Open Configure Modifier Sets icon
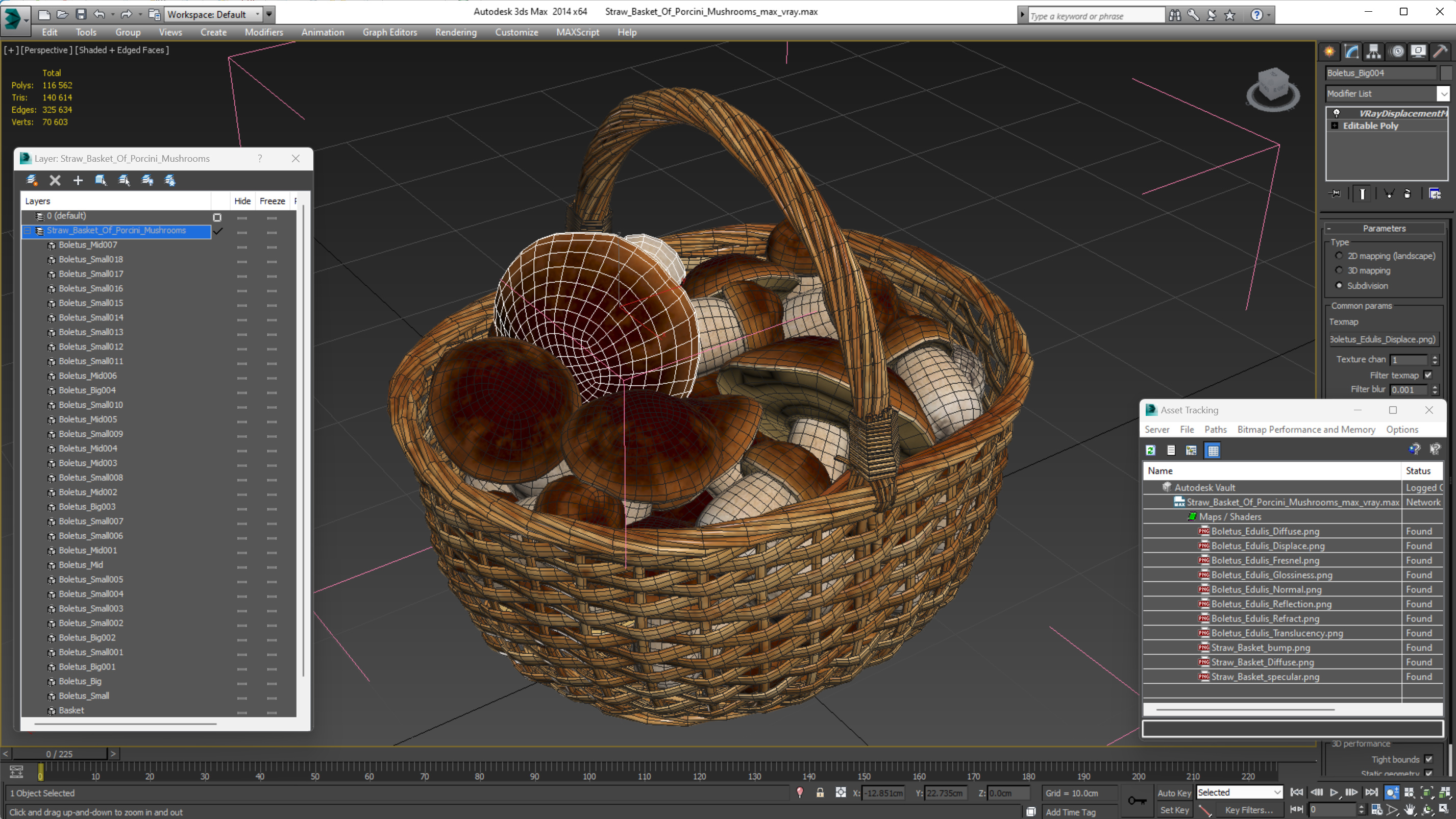Screen dimensions: 1456x819 click(x=1435, y=194)
